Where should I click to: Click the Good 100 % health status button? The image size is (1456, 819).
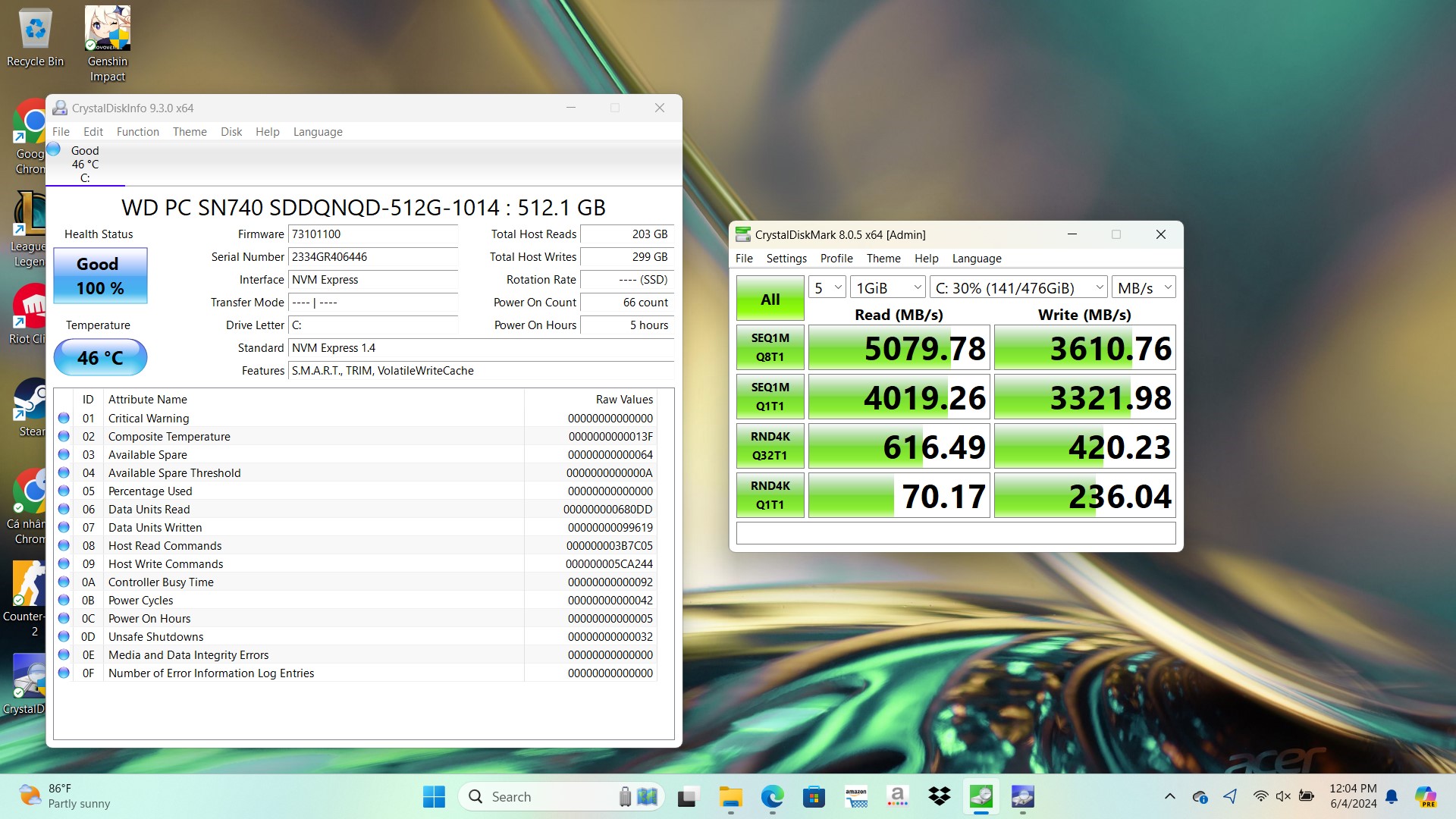tap(100, 276)
